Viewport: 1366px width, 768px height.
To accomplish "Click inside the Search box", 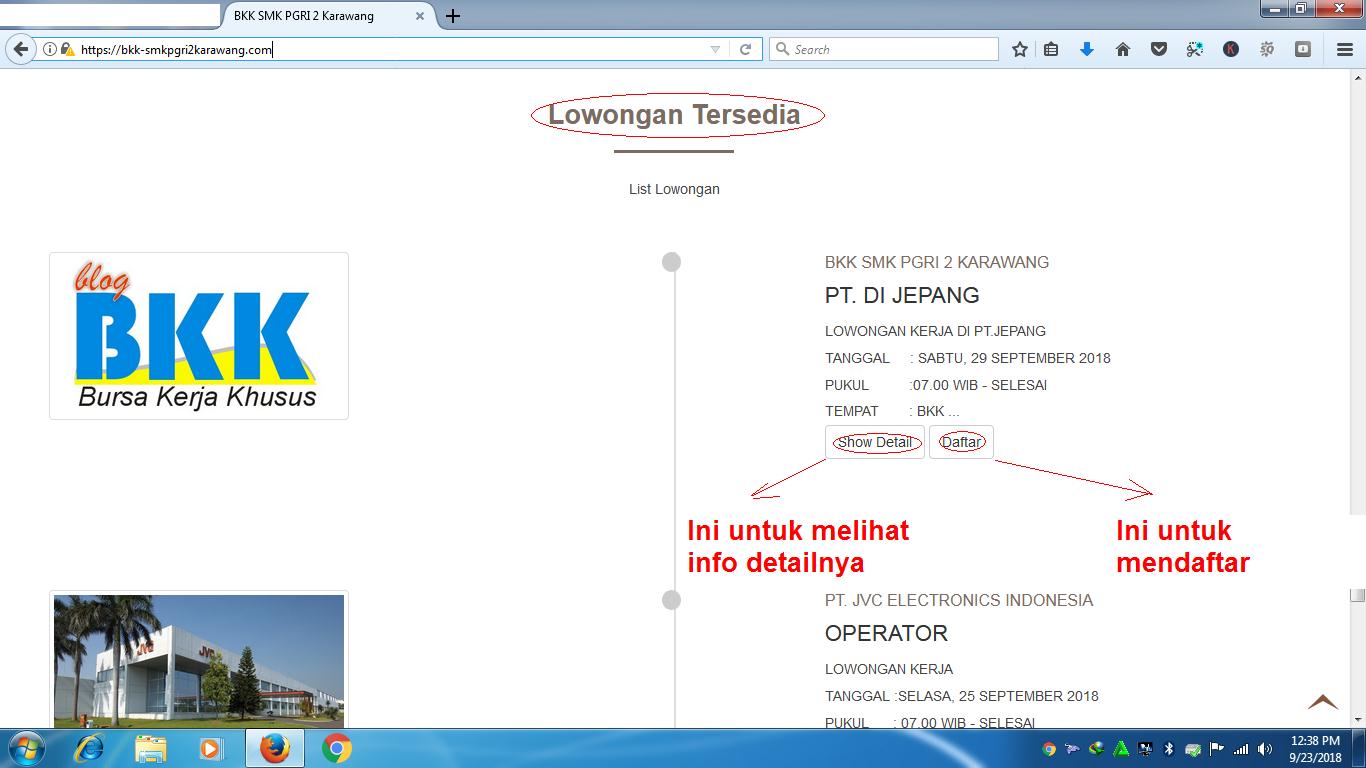I will (884, 49).
